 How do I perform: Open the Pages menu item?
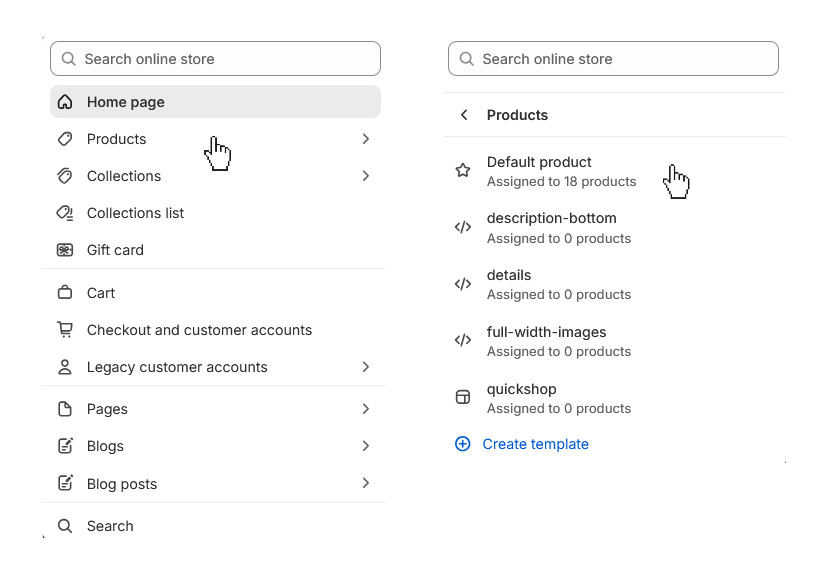215,409
